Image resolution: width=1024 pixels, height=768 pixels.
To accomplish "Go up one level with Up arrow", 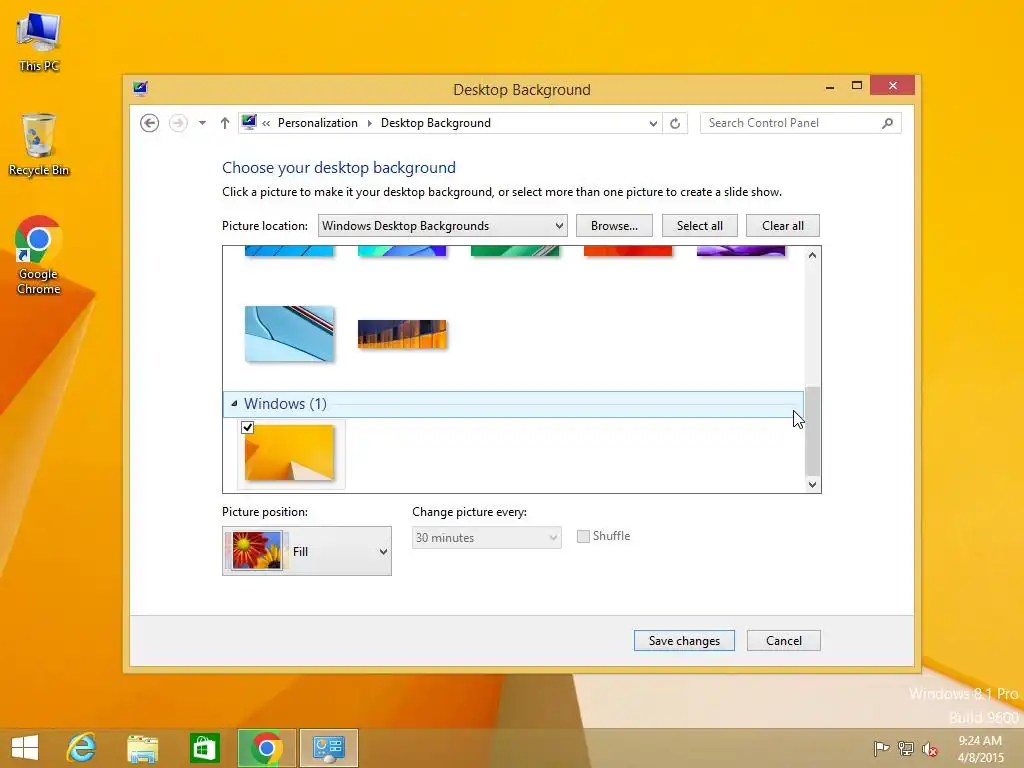I will [x=225, y=123].
